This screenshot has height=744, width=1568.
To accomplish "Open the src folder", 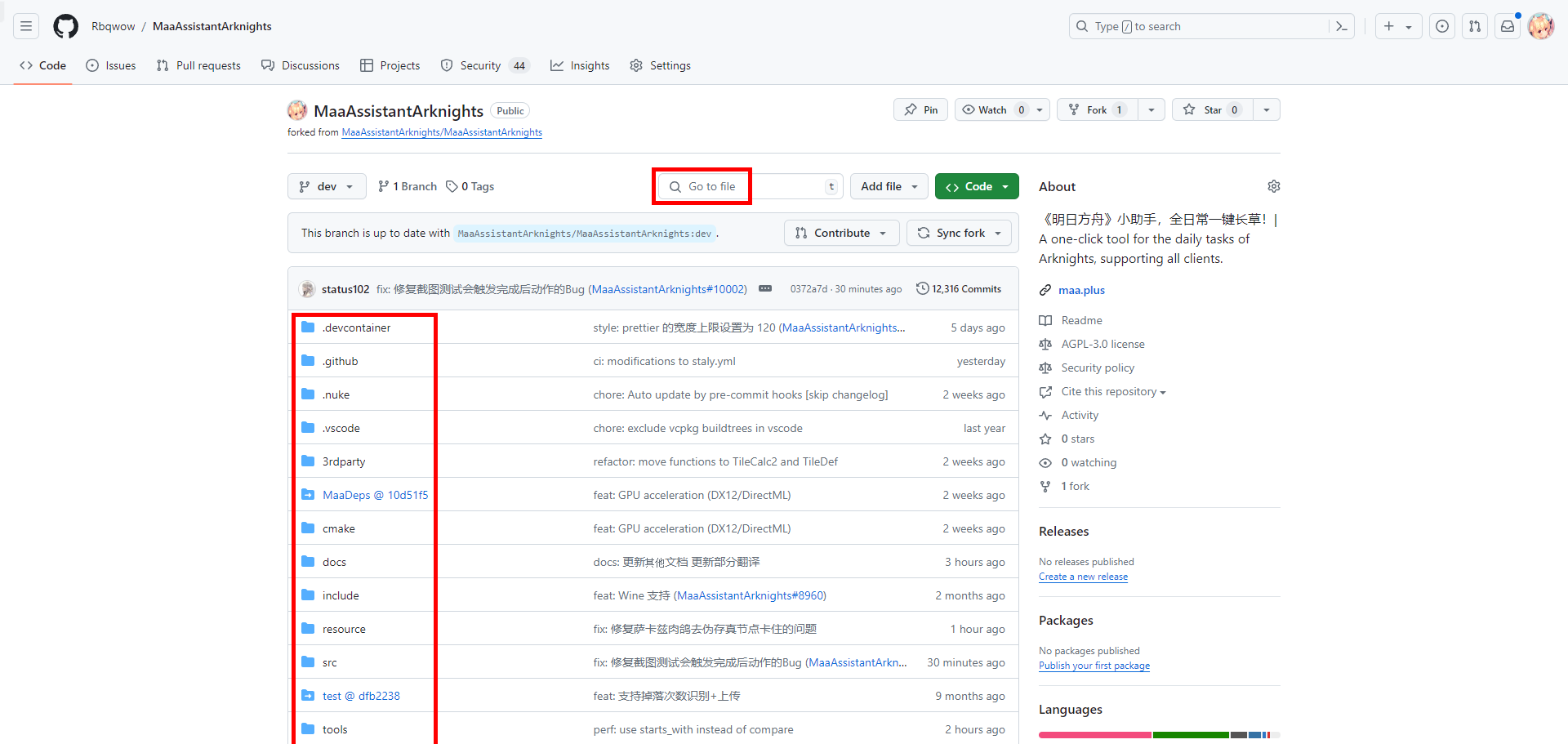I will [x=330, y=662].
